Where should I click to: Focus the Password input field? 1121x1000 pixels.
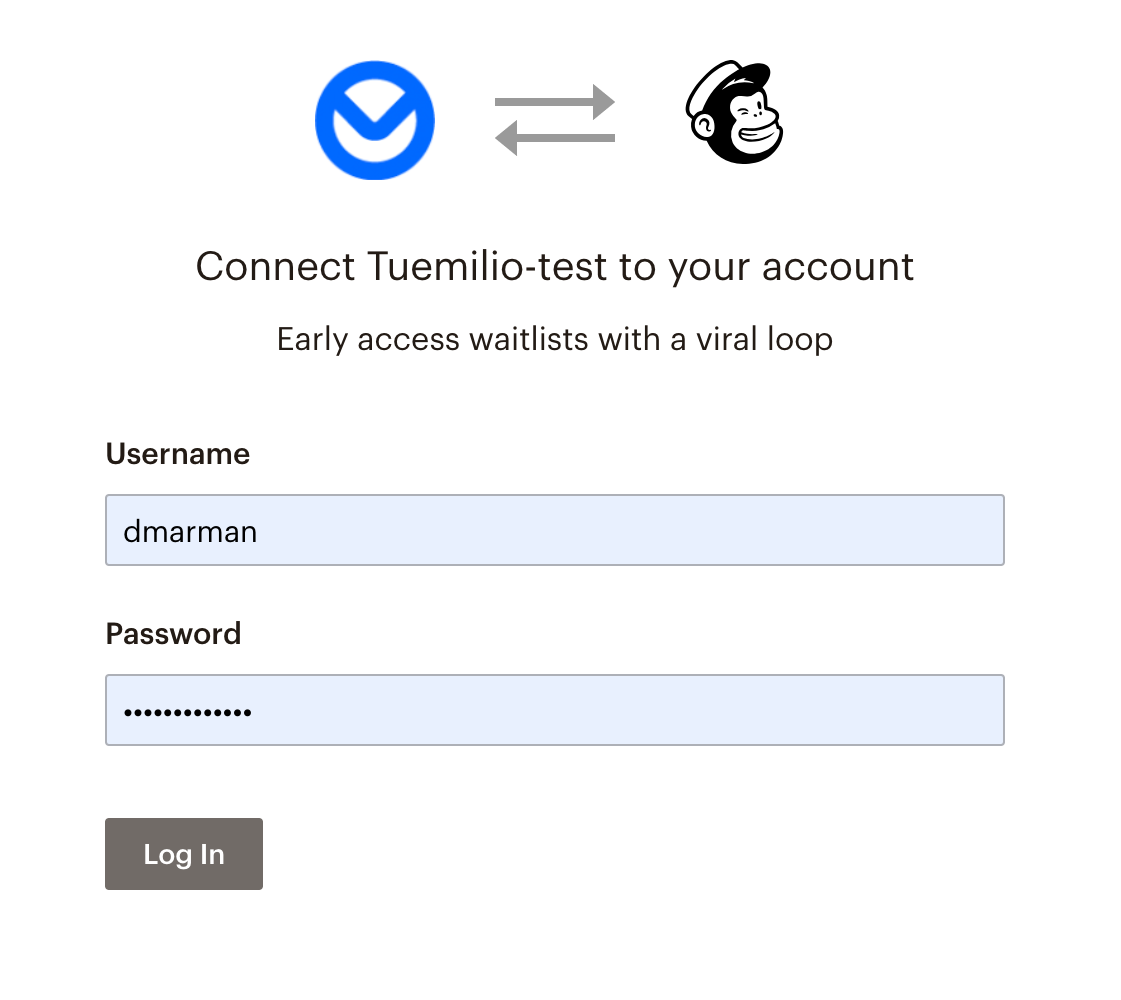[x=554, y=710]
